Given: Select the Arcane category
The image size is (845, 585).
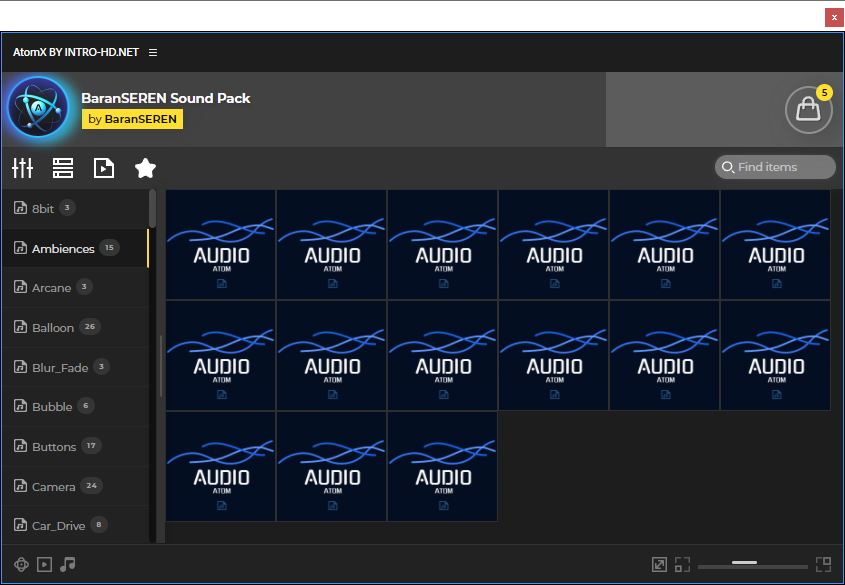Looking at the screenshot, I should (75, 288).
